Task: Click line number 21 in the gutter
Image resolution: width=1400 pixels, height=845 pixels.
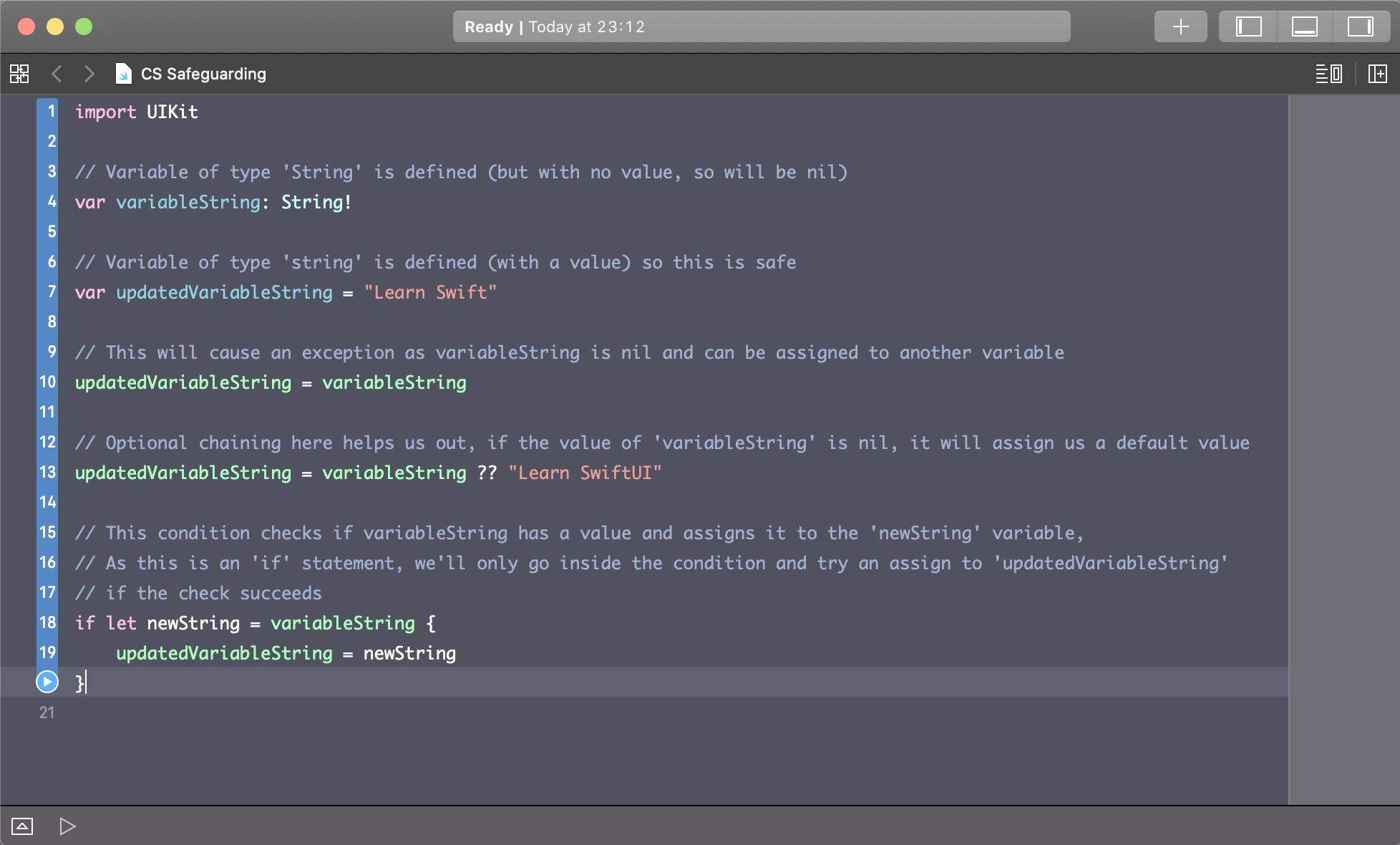Action: [x=47, y=713]
